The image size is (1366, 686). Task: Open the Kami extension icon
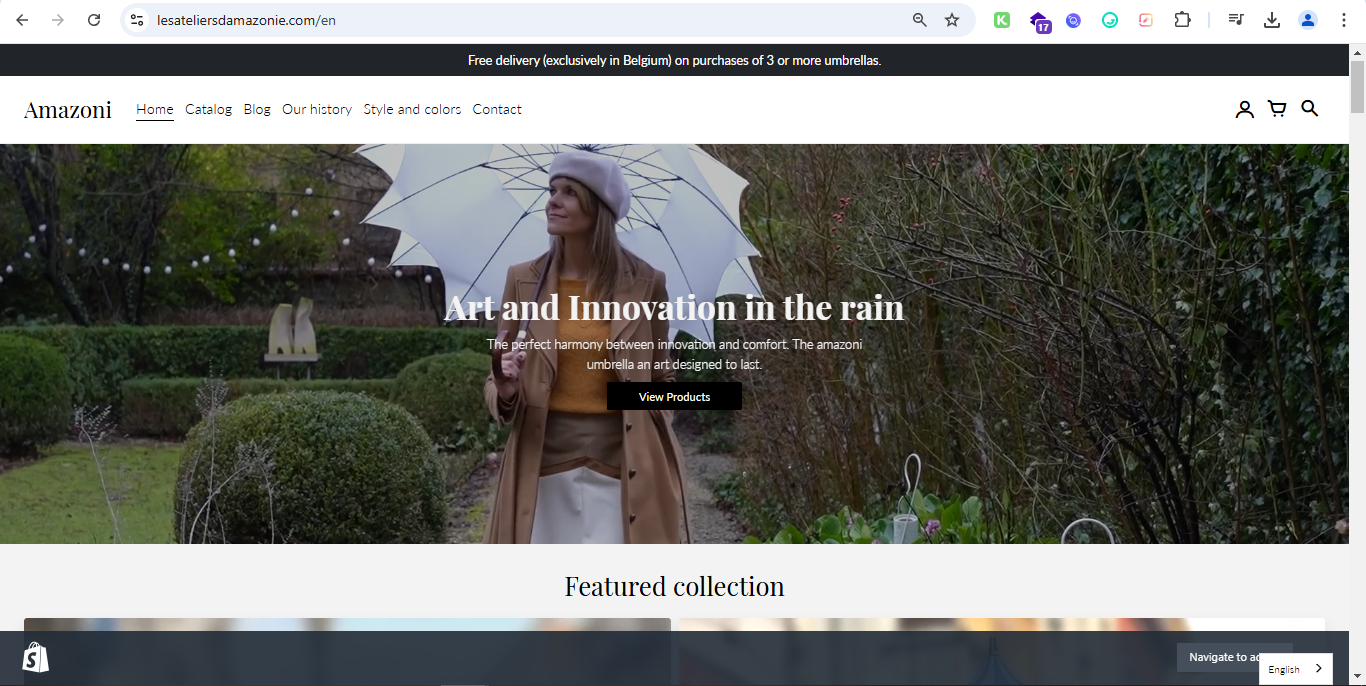(1002, 19)
